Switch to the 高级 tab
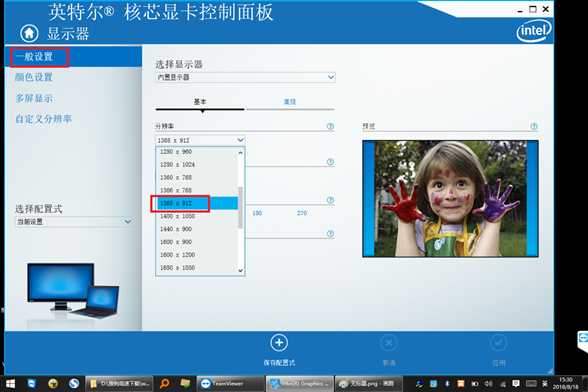Screen dimensions: 588x392 tap(290, 102)
